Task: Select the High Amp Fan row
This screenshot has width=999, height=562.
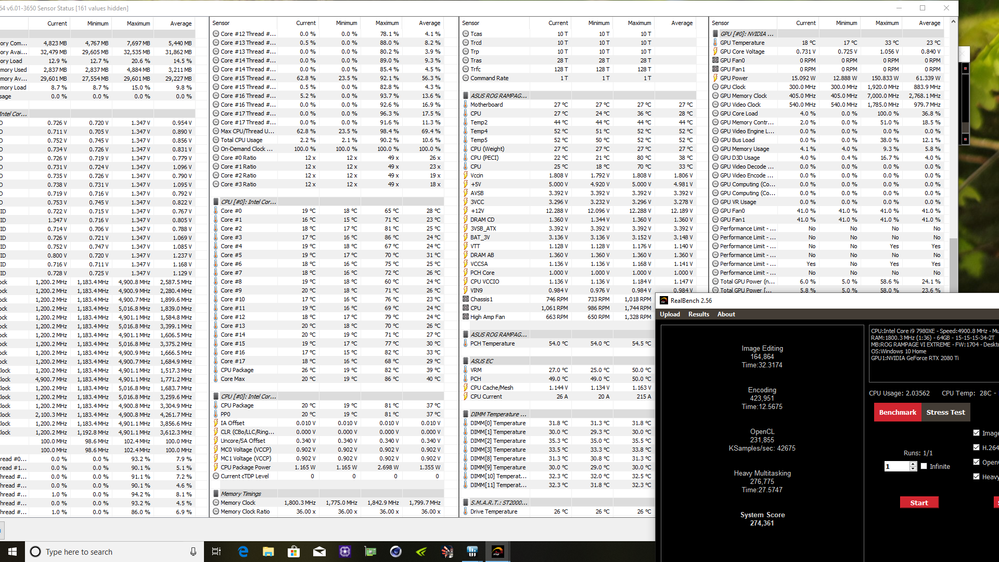Action: pos(558,317)
